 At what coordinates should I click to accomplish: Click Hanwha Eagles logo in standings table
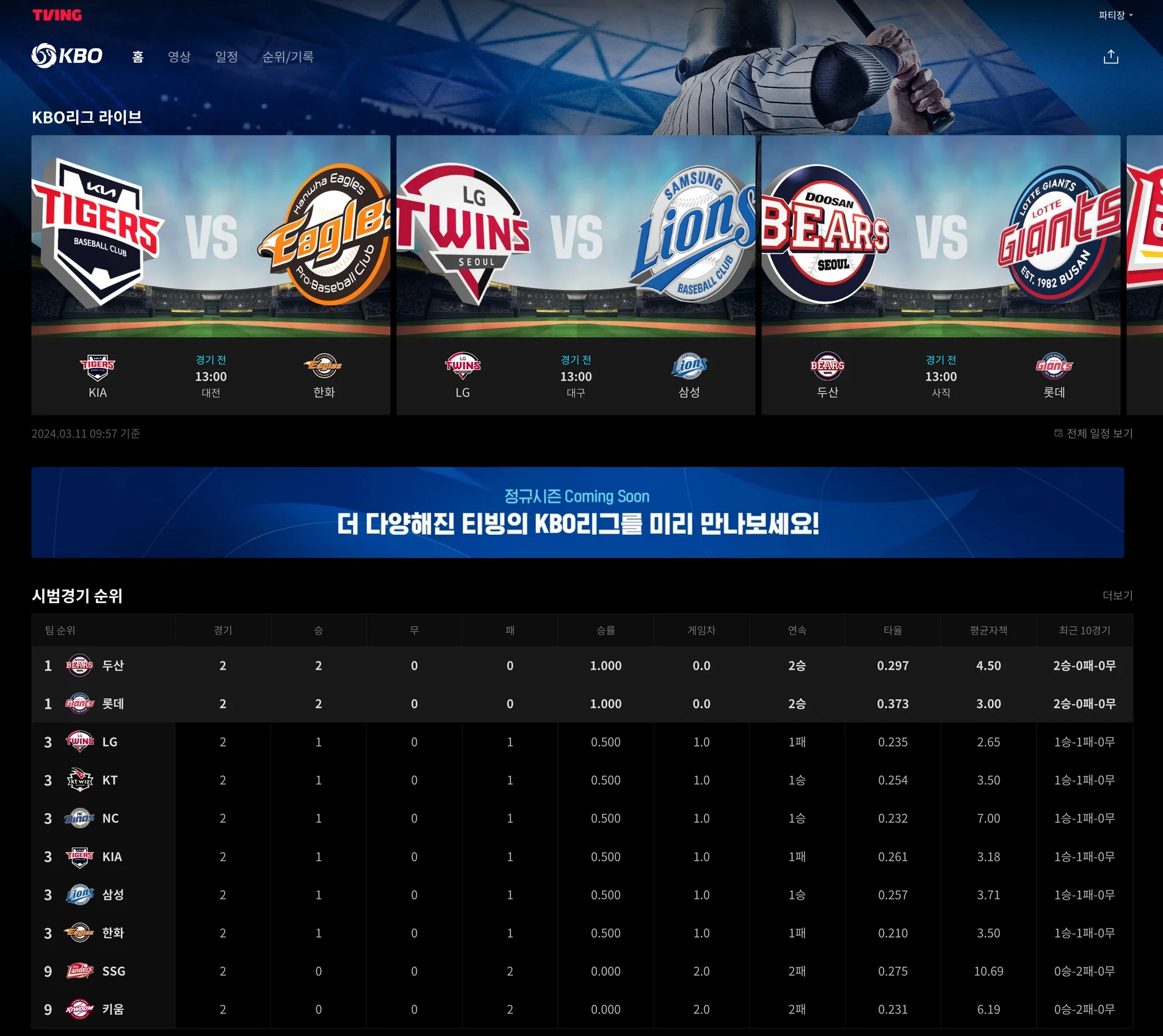coord(79,933)
